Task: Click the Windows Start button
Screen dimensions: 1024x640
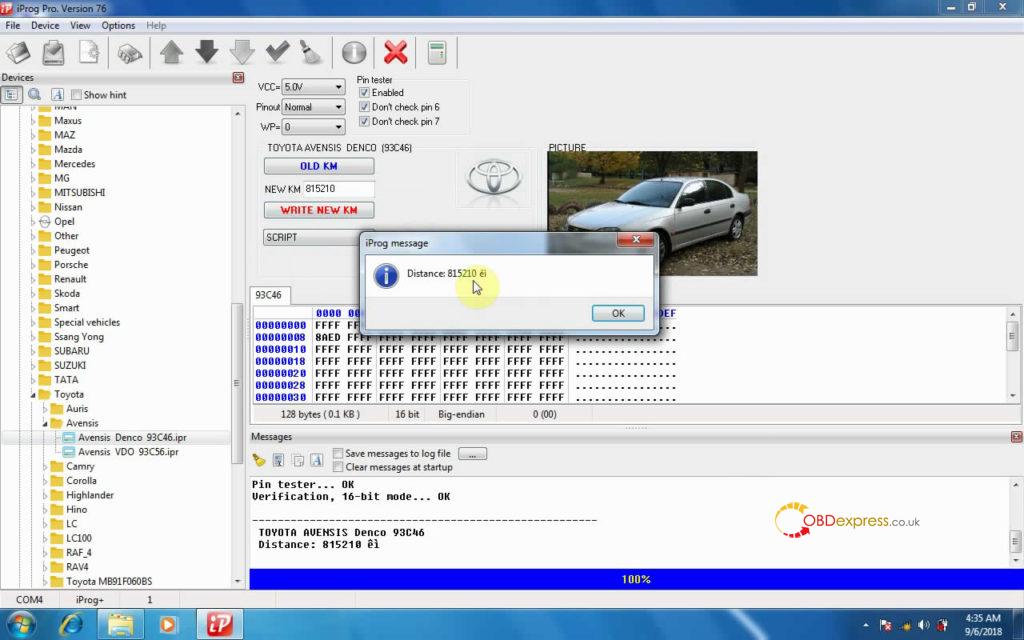Action: 23,624
